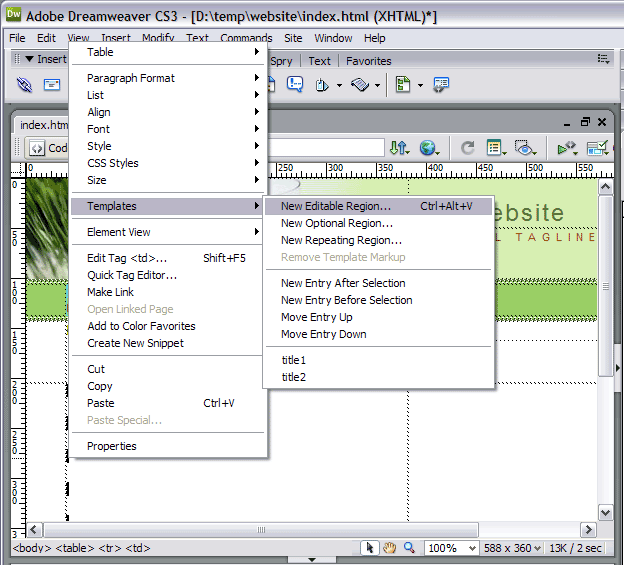The image size is (624, 565).
Task: Click the Script insert icon
Action: 360,85
